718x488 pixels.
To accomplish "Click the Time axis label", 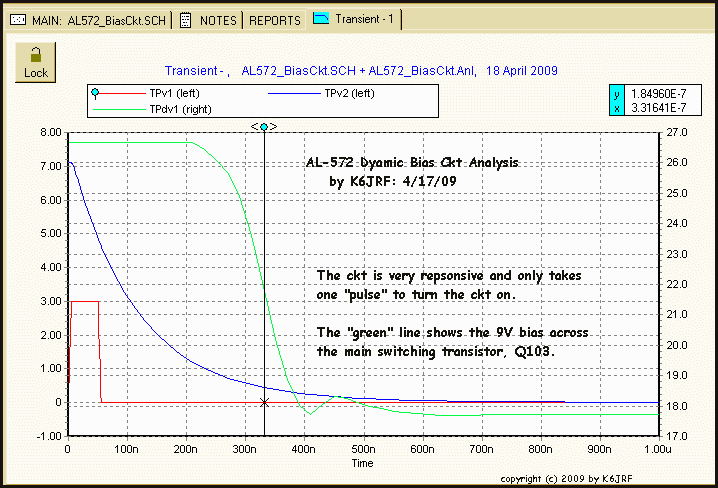I will 362,463.
